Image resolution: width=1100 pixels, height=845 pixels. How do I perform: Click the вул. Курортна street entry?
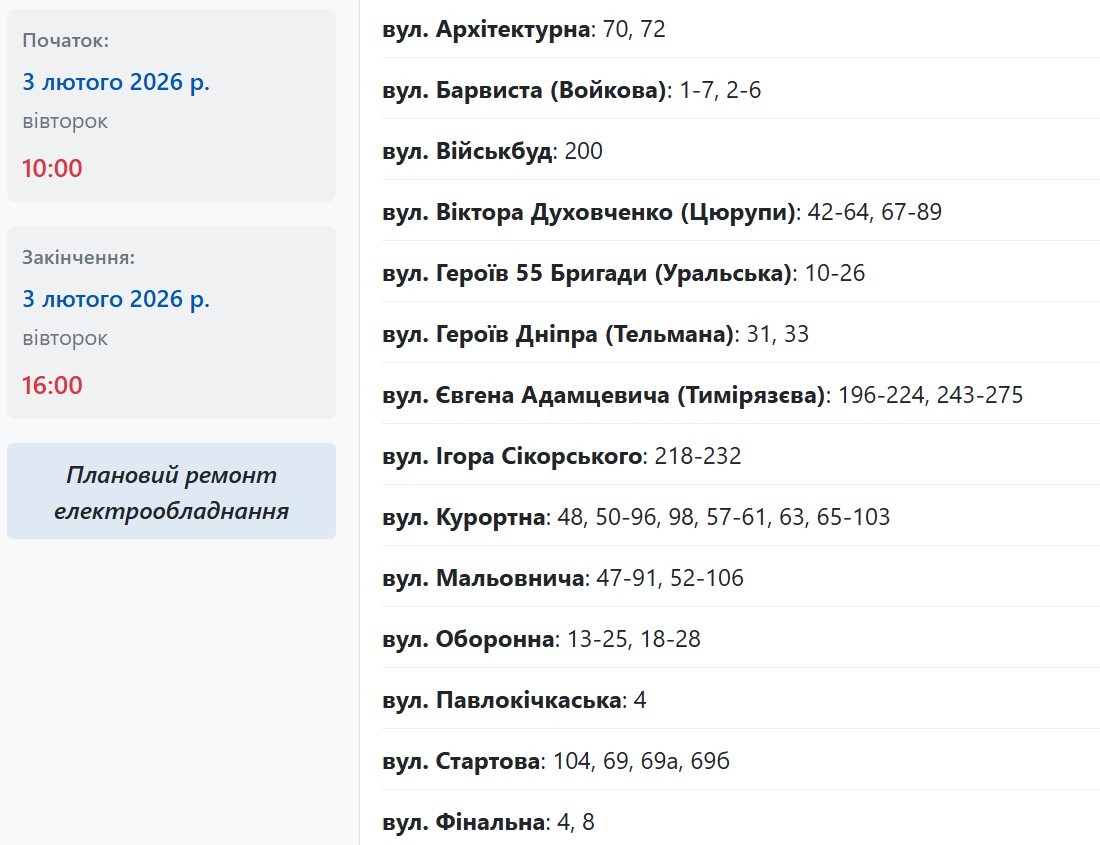(635, 518)
